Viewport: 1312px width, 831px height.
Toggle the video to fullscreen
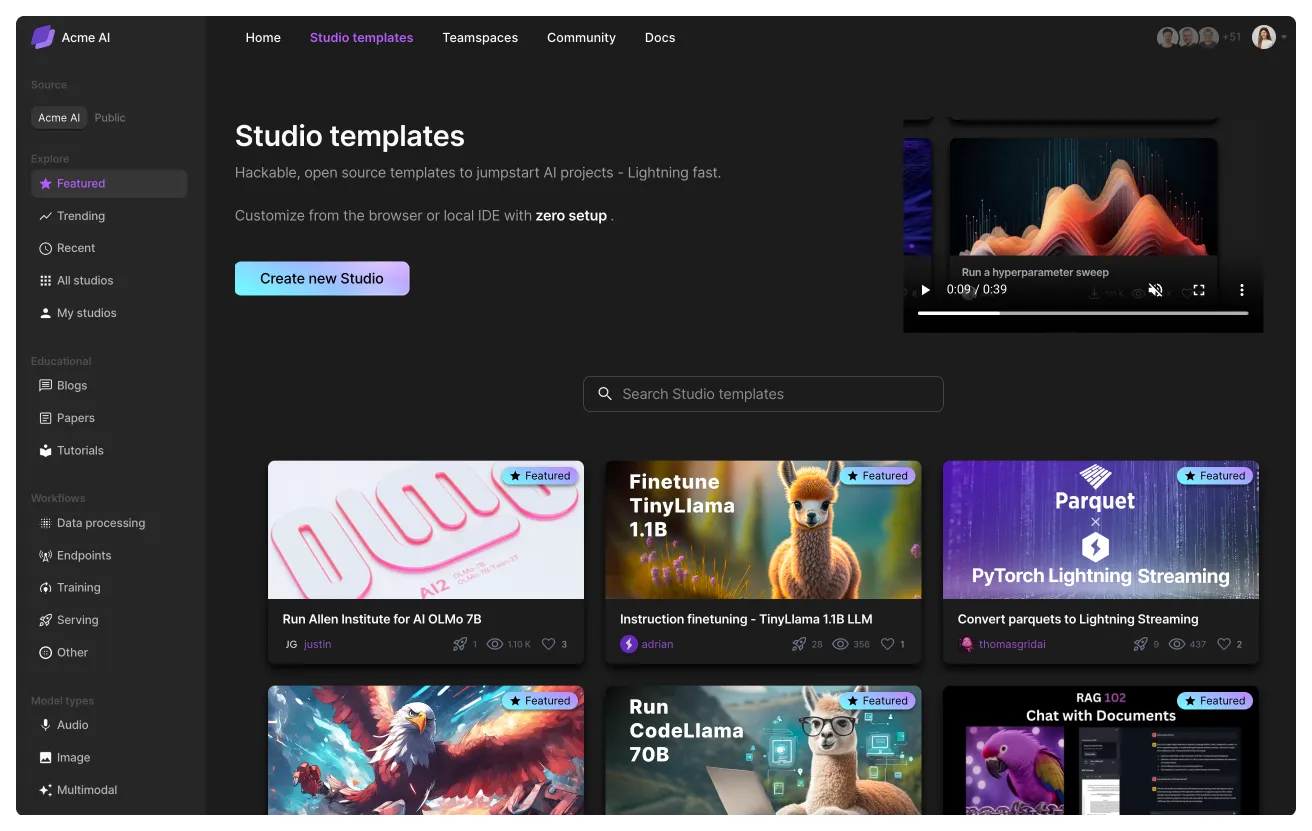tap(1199, 290)
